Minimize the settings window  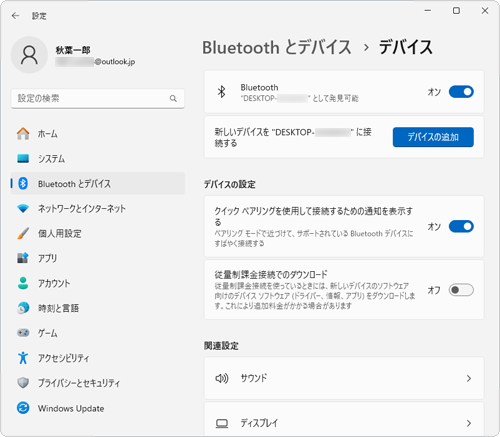tap(428, 11)
